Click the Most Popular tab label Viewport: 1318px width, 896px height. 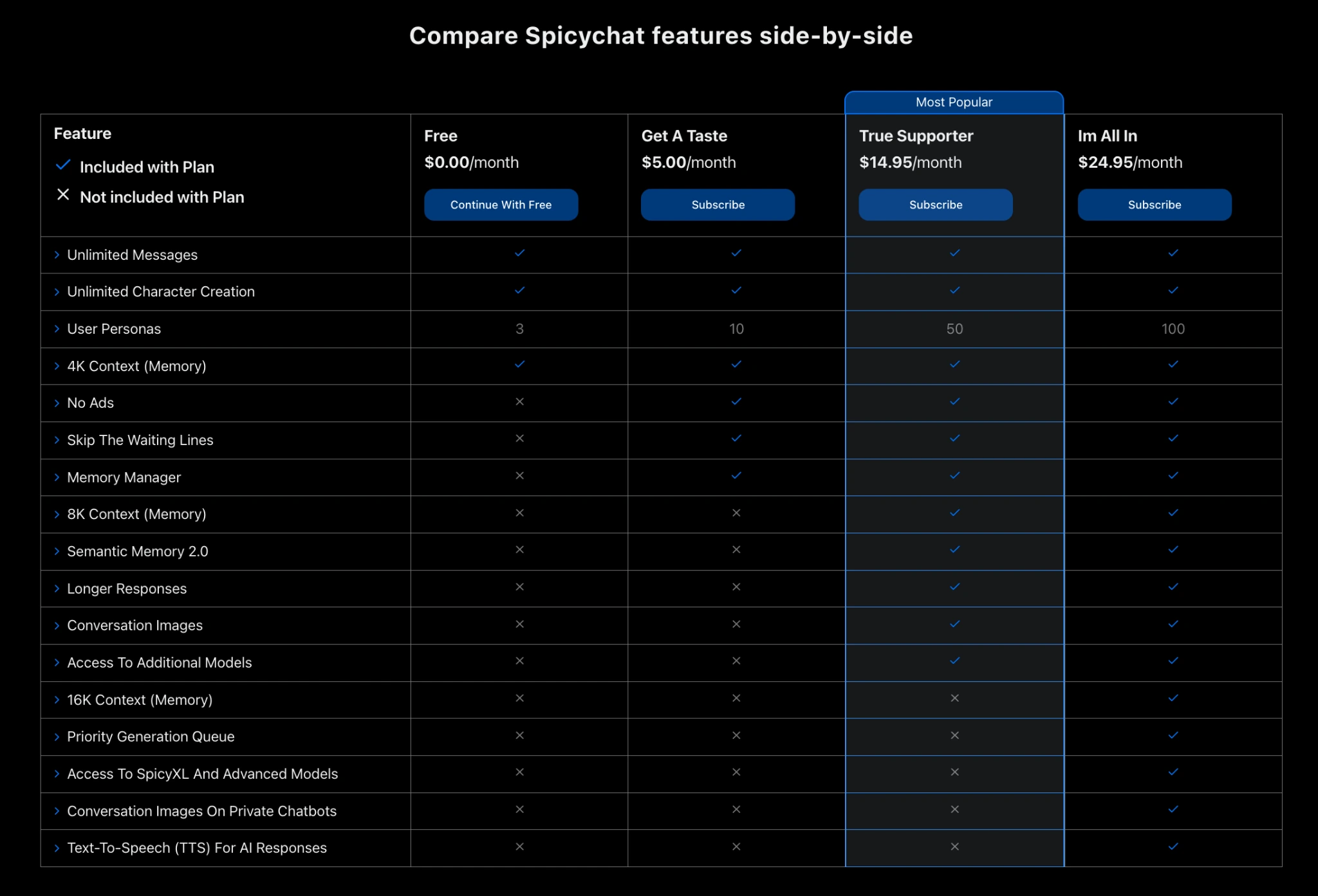click(954, 102)
